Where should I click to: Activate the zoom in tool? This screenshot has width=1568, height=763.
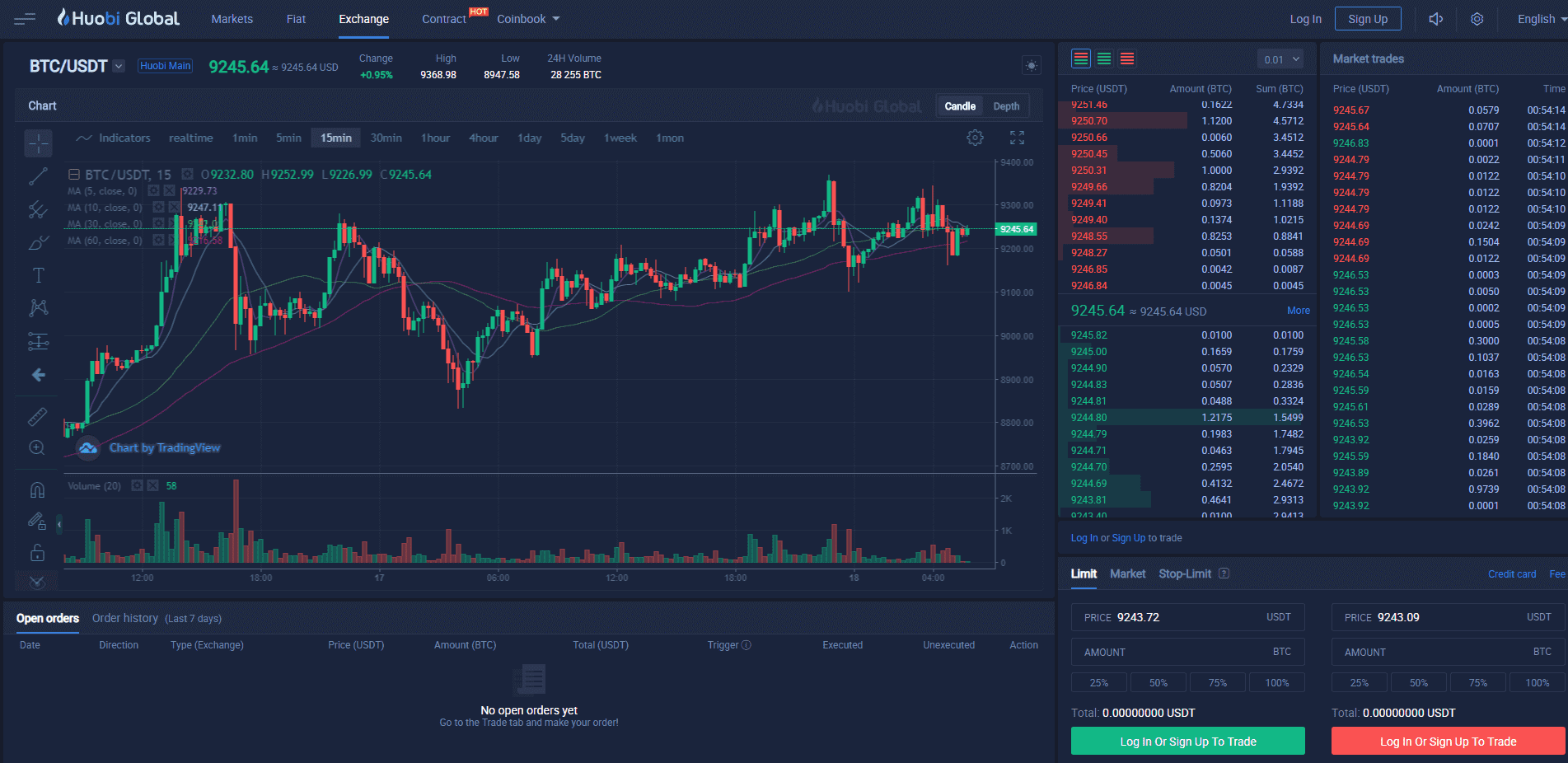pyautogui.click(x=38, y=447)
